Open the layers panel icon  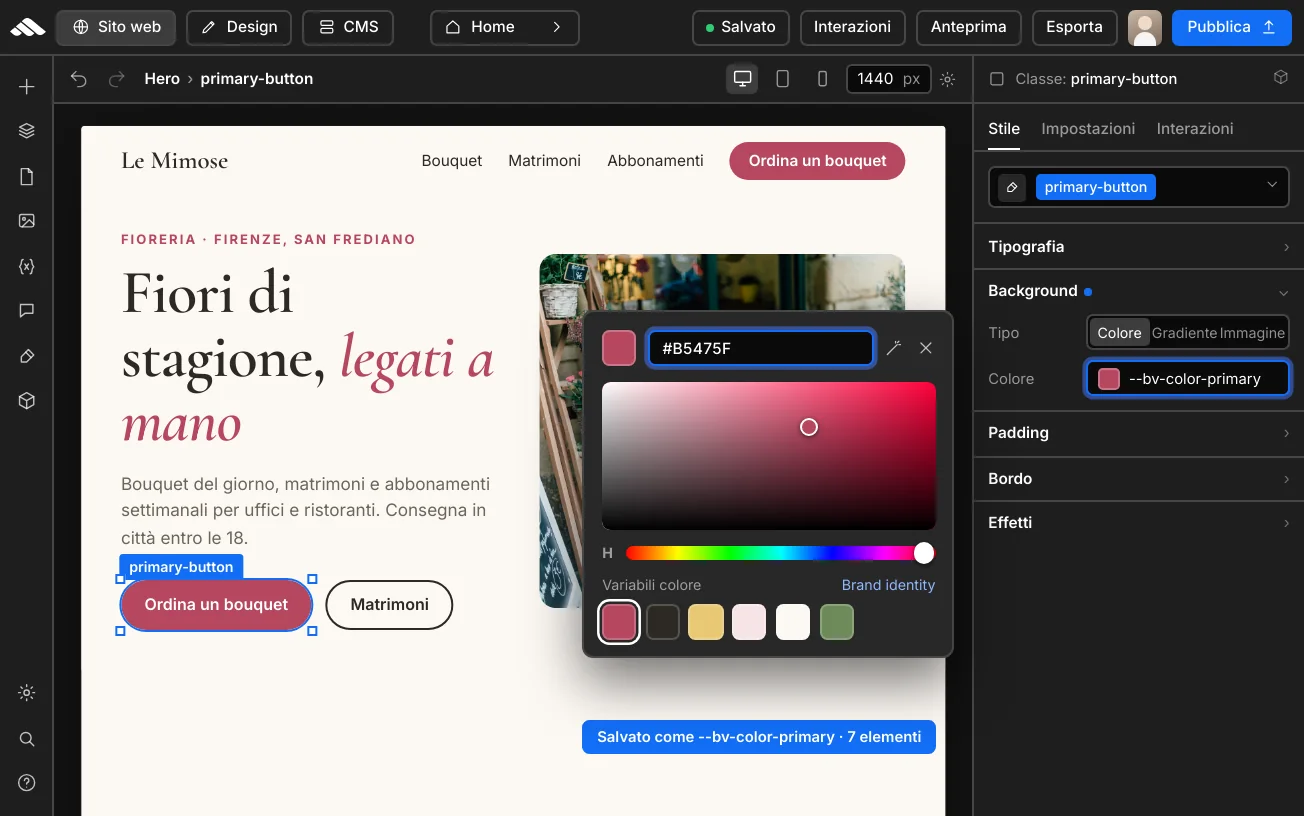pos(27,131)
